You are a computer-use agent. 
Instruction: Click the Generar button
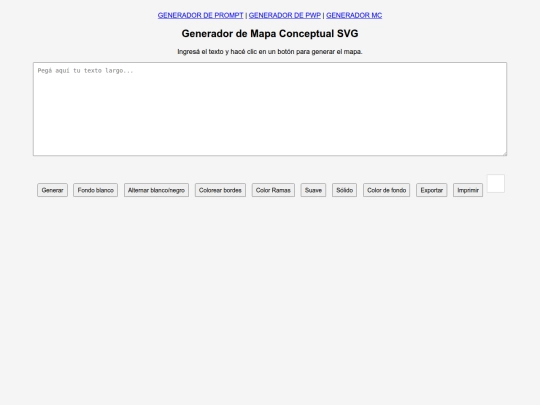coord(52,190)
